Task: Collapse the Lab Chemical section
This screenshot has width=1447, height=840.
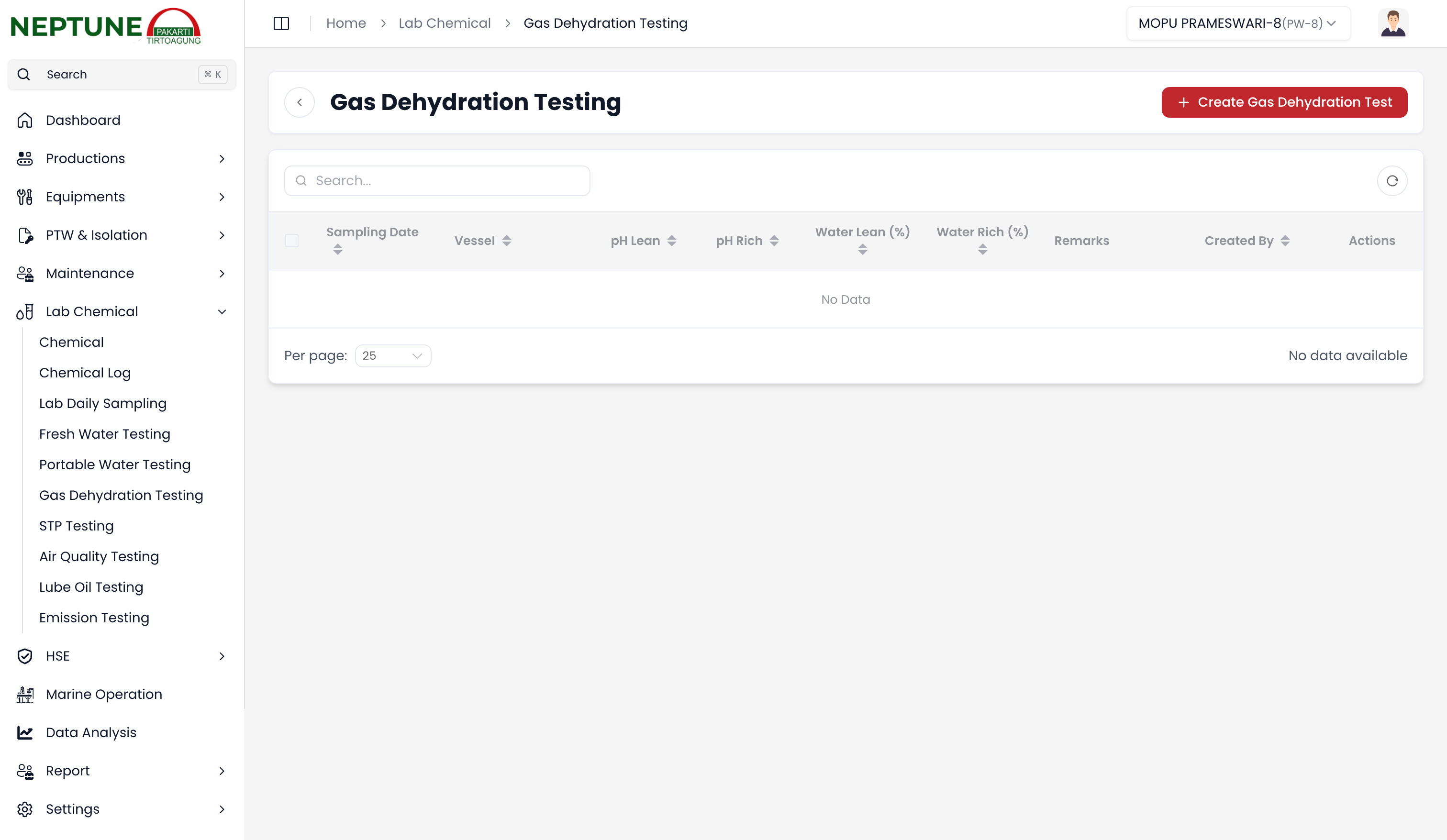Action: (222, 311)
